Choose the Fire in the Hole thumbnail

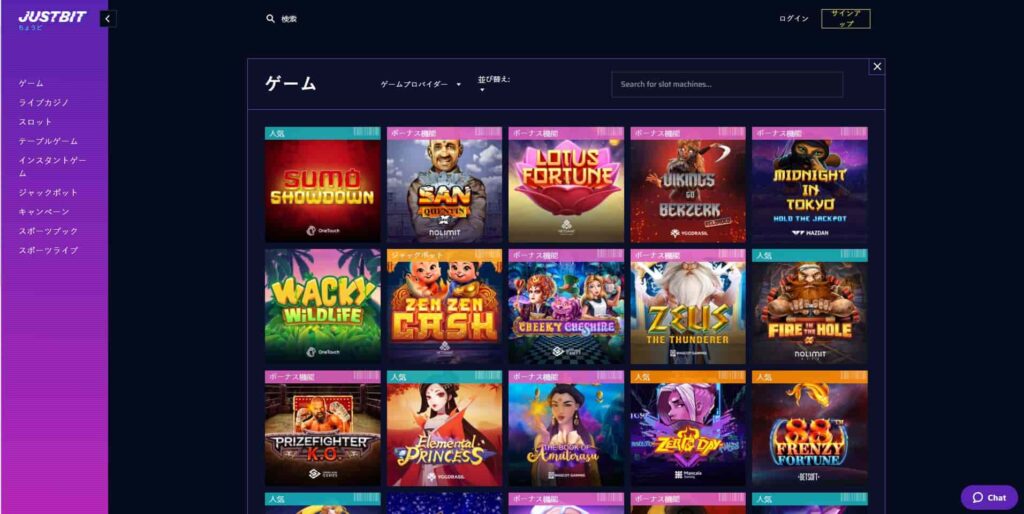(x=810, y=306)
